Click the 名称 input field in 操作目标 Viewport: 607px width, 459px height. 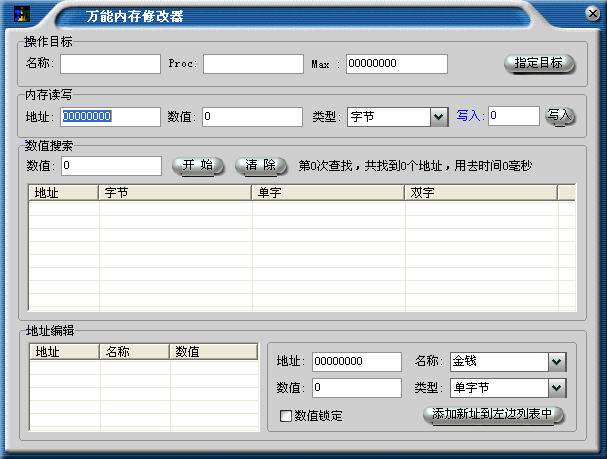click(x=110, y=64)
